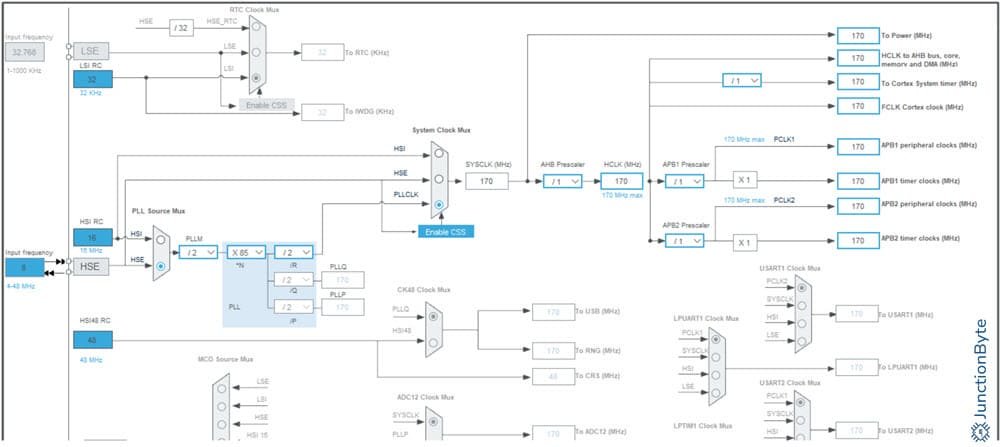Click the To USART1 (MHz) value box
The width and height of the screenshot is (1000, 447).
[857, 314]
